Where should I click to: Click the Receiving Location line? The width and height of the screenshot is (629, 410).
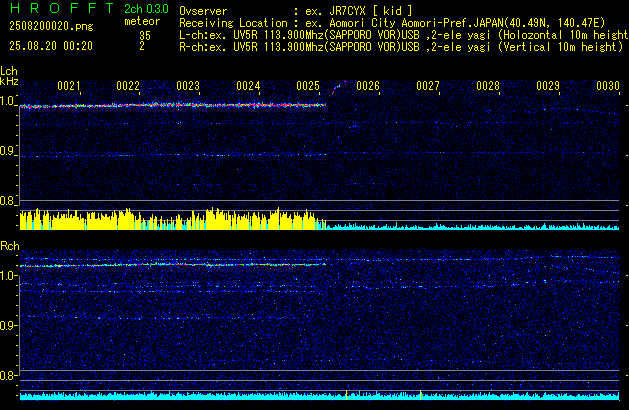(x=392, y=23)
